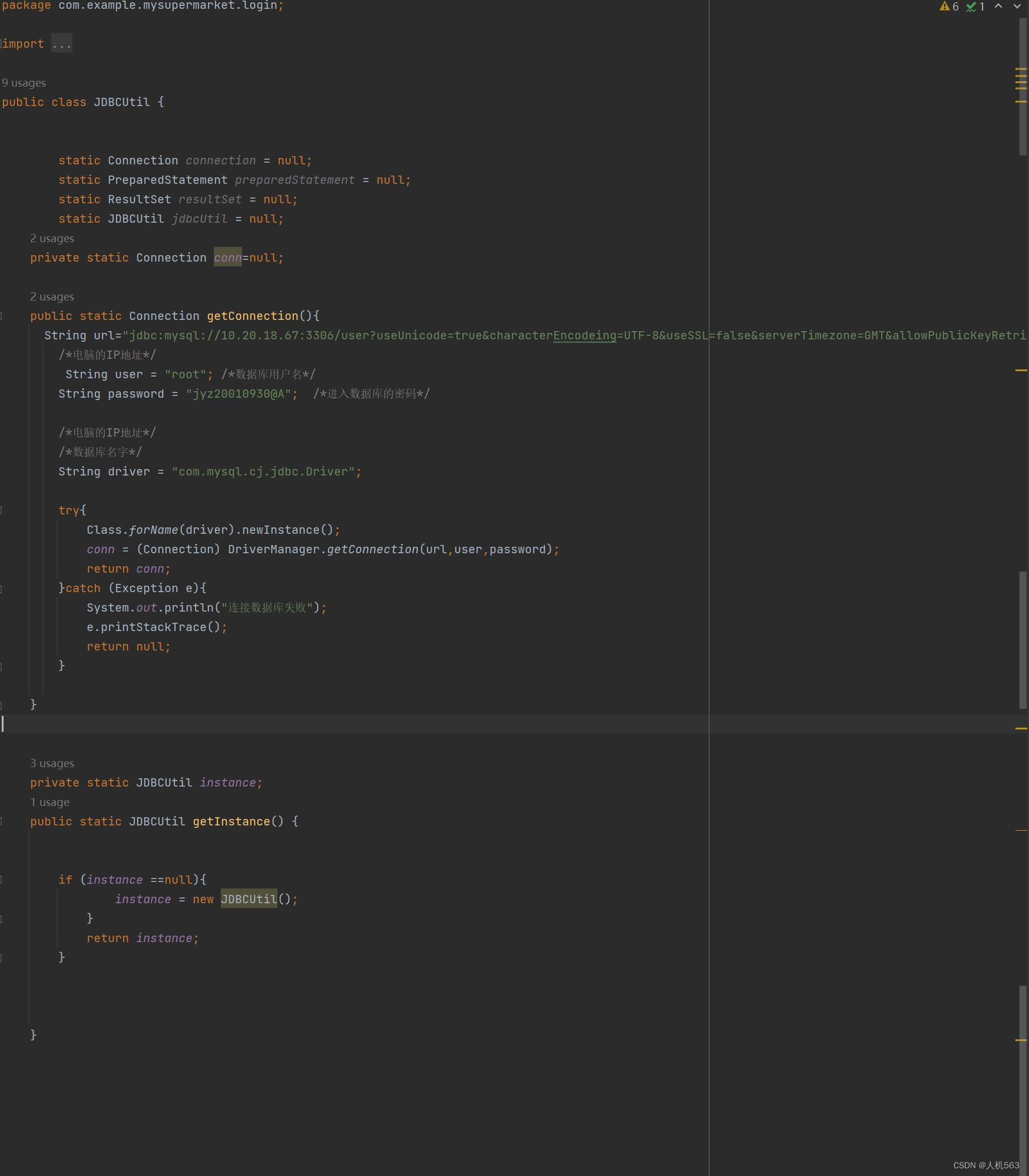
Task: Place the caret on the highlighted conn variable
Action: click(227, 257)
